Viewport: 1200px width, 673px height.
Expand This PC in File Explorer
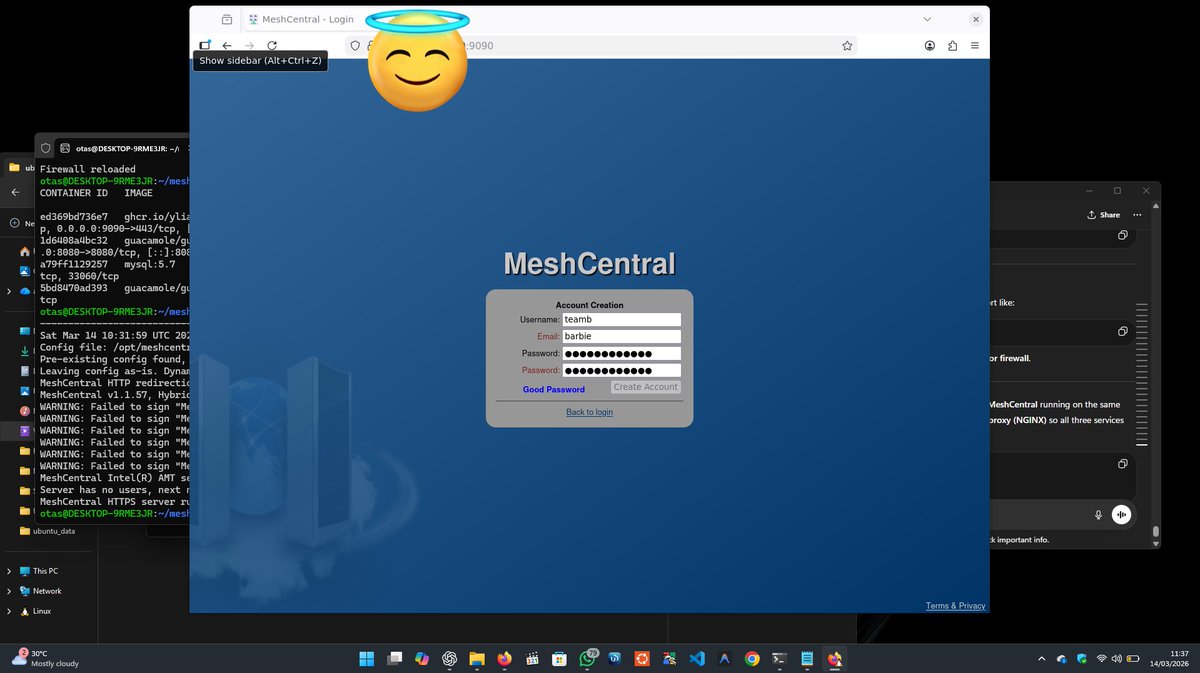(9, 571)
